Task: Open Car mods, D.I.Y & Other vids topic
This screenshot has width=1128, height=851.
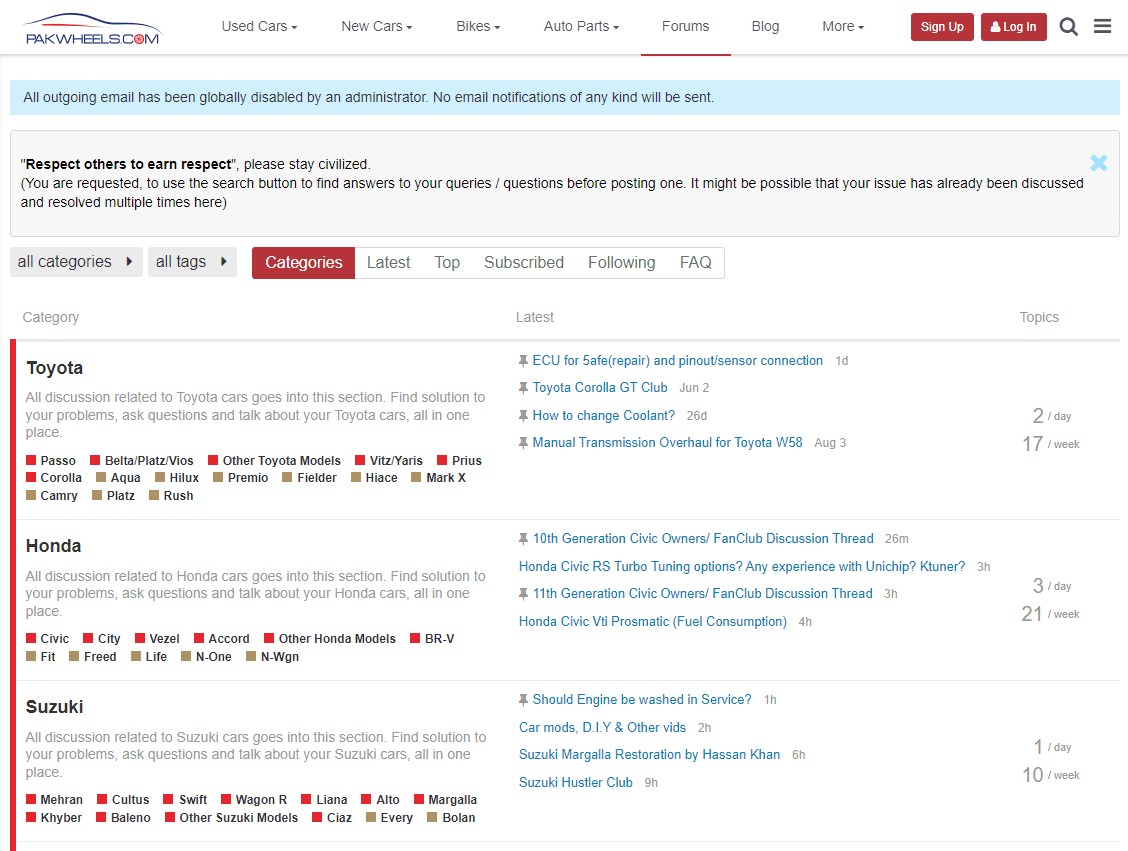Action: tap(602, 728)
